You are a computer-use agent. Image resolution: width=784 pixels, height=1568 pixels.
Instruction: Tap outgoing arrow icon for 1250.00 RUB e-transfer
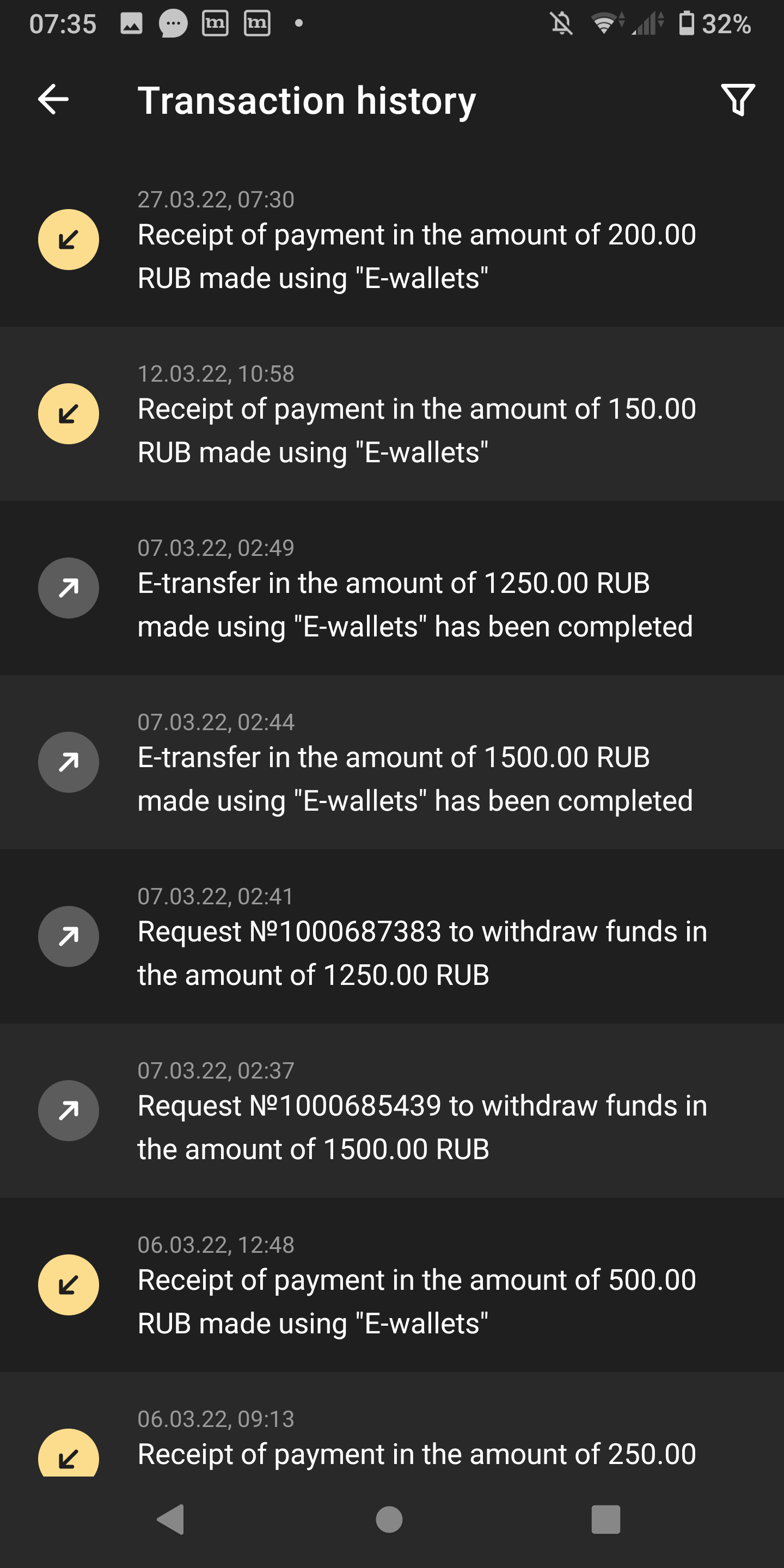68,588
